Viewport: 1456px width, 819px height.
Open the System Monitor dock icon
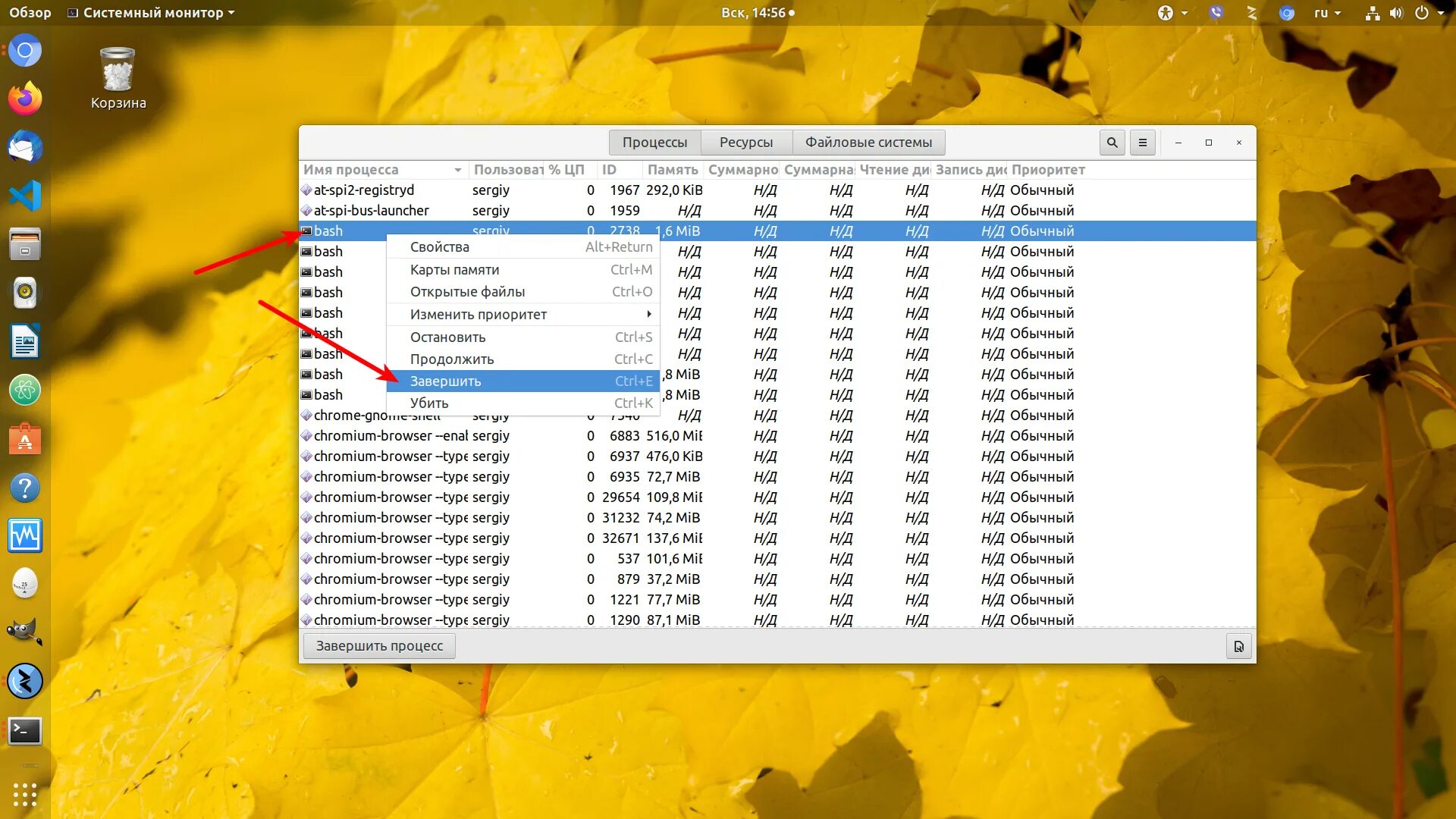(25, 536)
